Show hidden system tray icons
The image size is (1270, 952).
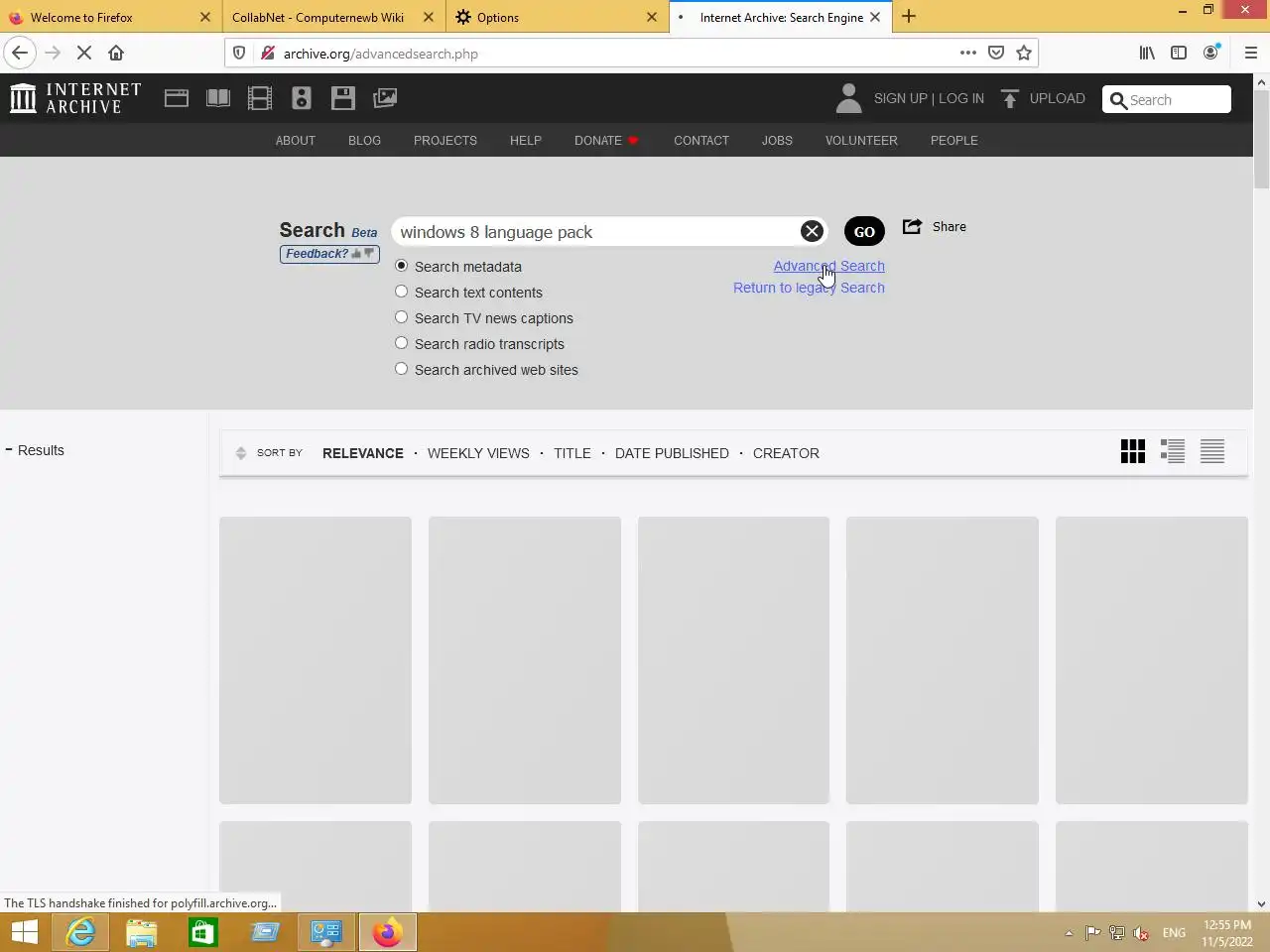1069,933
